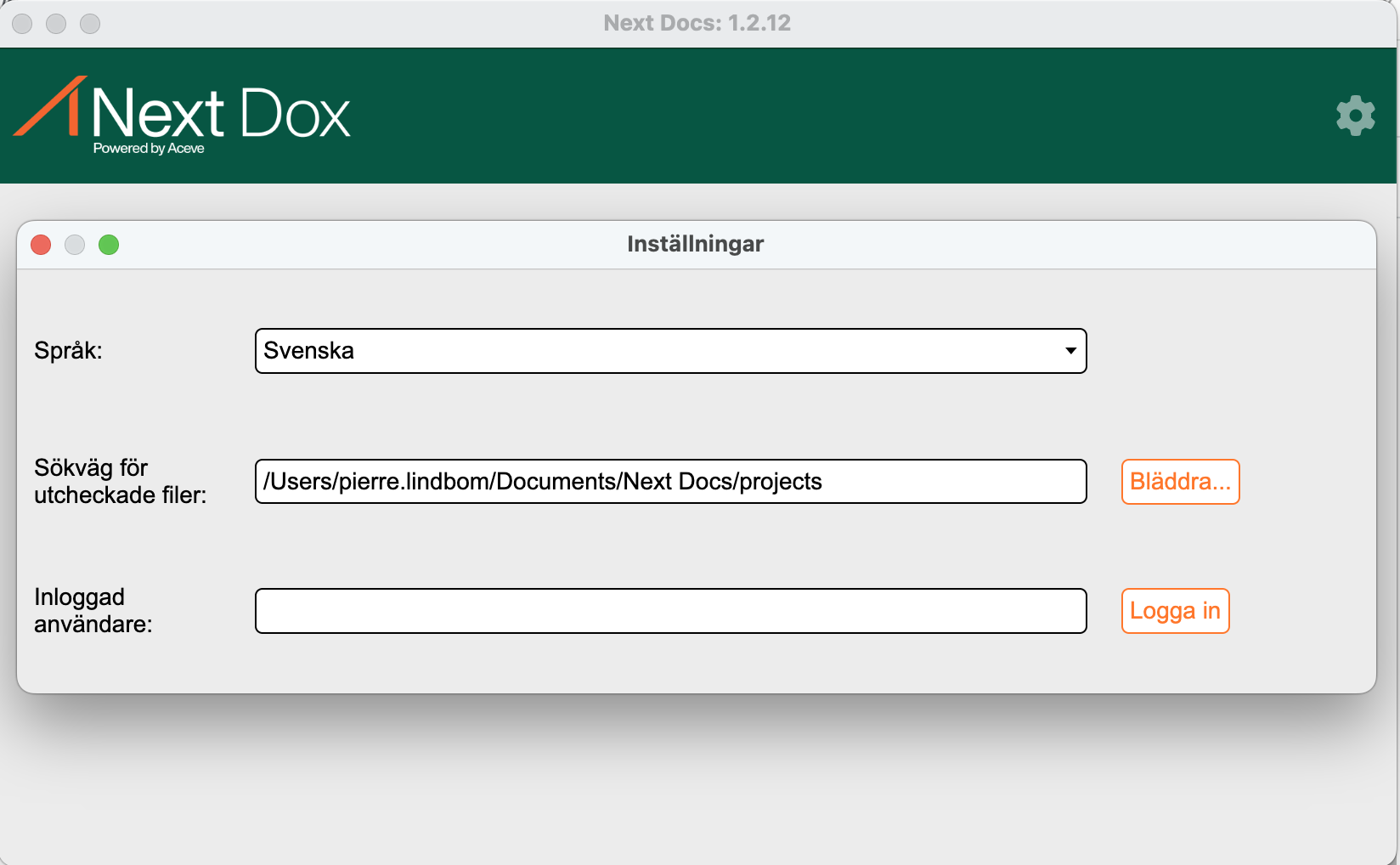Click the Logga in button
The image size is (1400, 865).
coord(1175,611)
